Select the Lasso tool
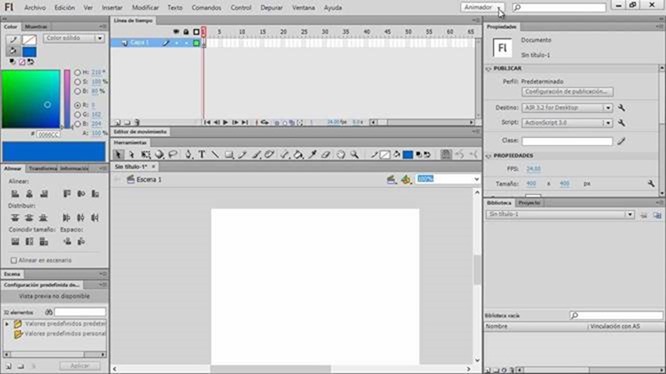 point(173,155)
